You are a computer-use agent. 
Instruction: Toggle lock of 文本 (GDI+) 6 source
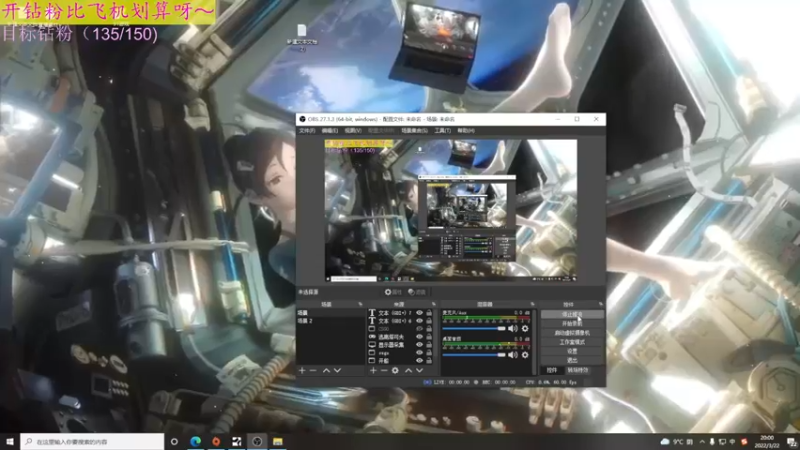(429, 321)
